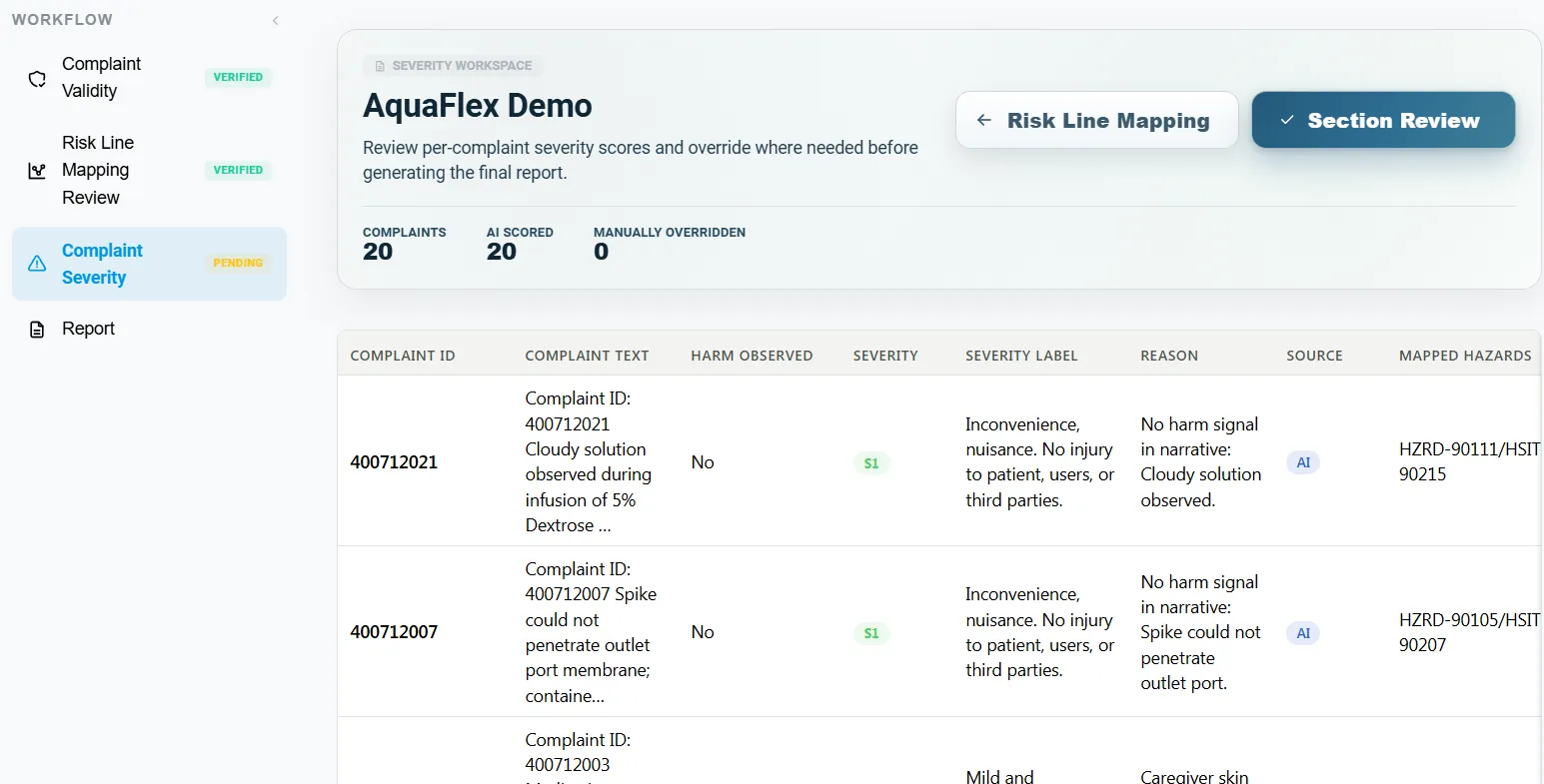Click complaint ID 400712007 cell
This screenshot has height=784, width=1544.
pos(394,632)
